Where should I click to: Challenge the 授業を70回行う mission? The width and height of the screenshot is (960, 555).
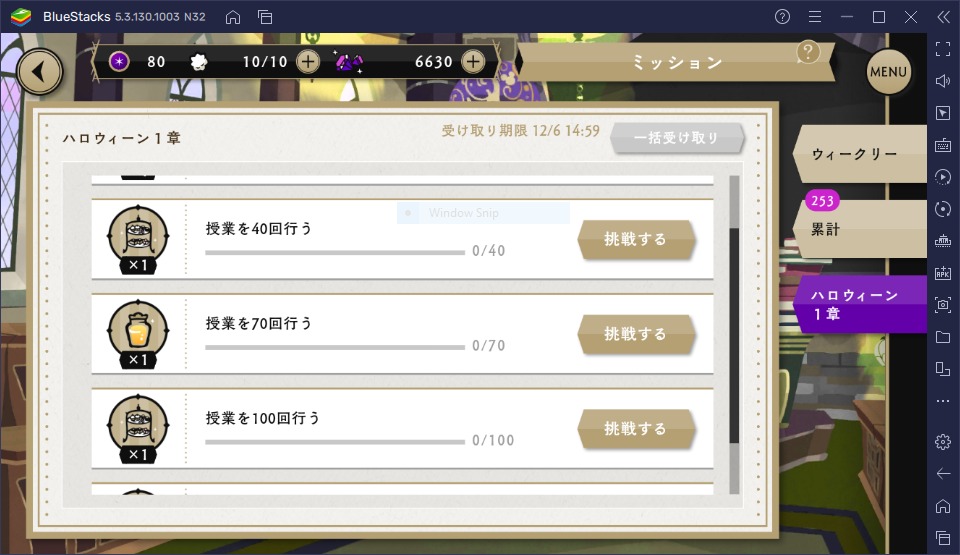coord(636,334)
